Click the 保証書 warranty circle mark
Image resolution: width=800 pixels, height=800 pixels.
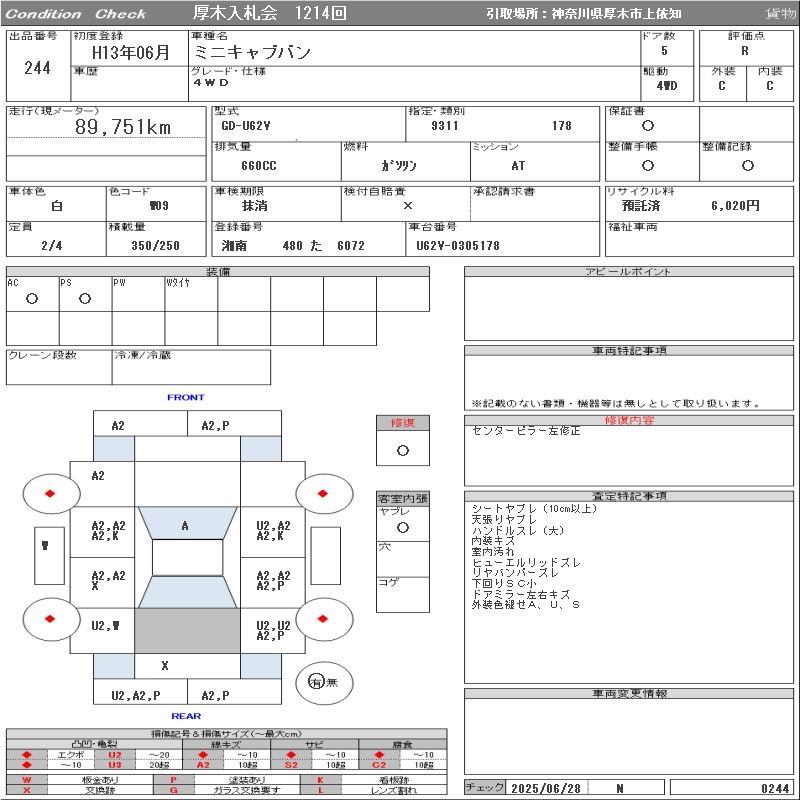point(648,126)
